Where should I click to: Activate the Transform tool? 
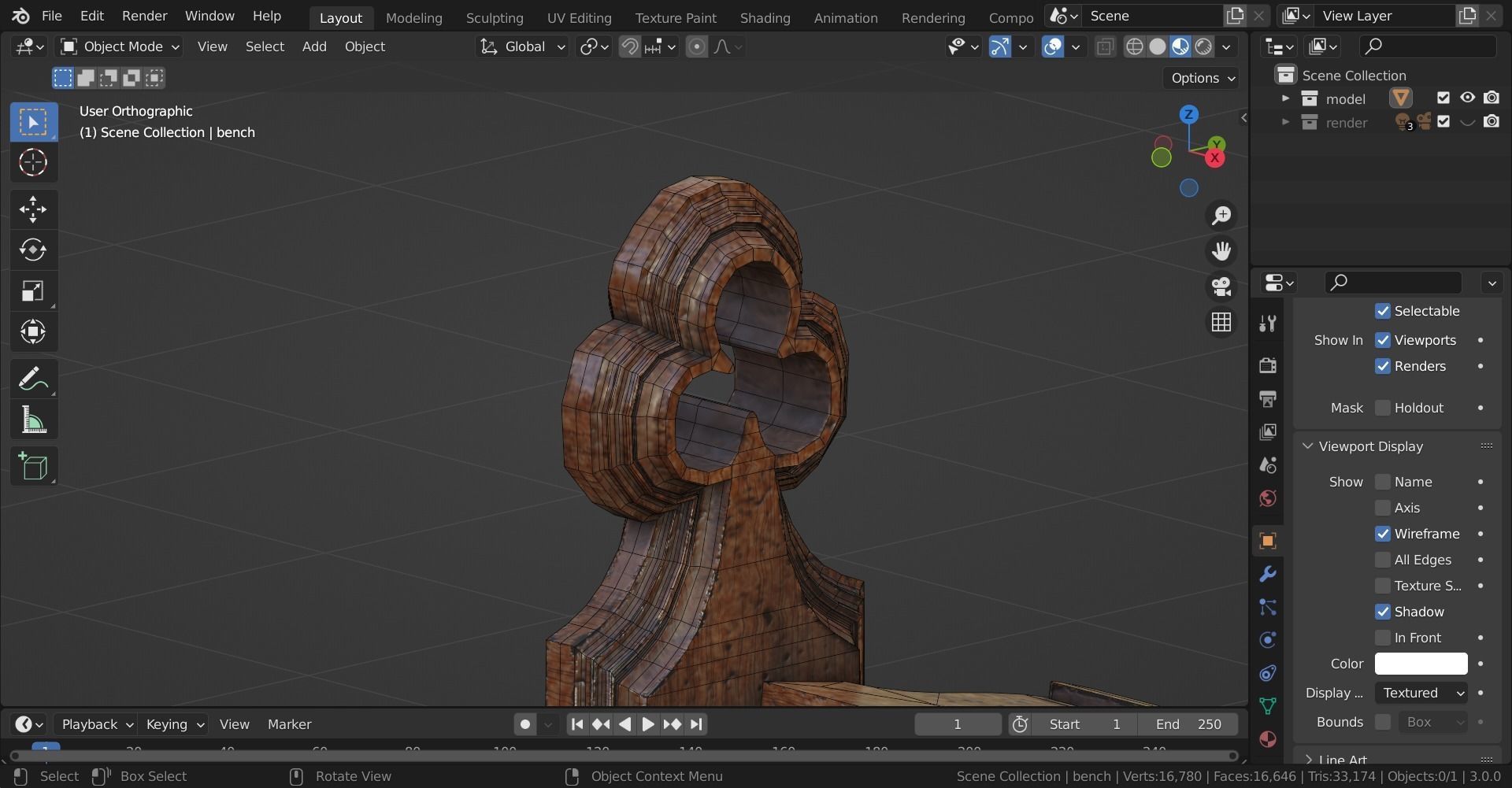click(33, 331)
